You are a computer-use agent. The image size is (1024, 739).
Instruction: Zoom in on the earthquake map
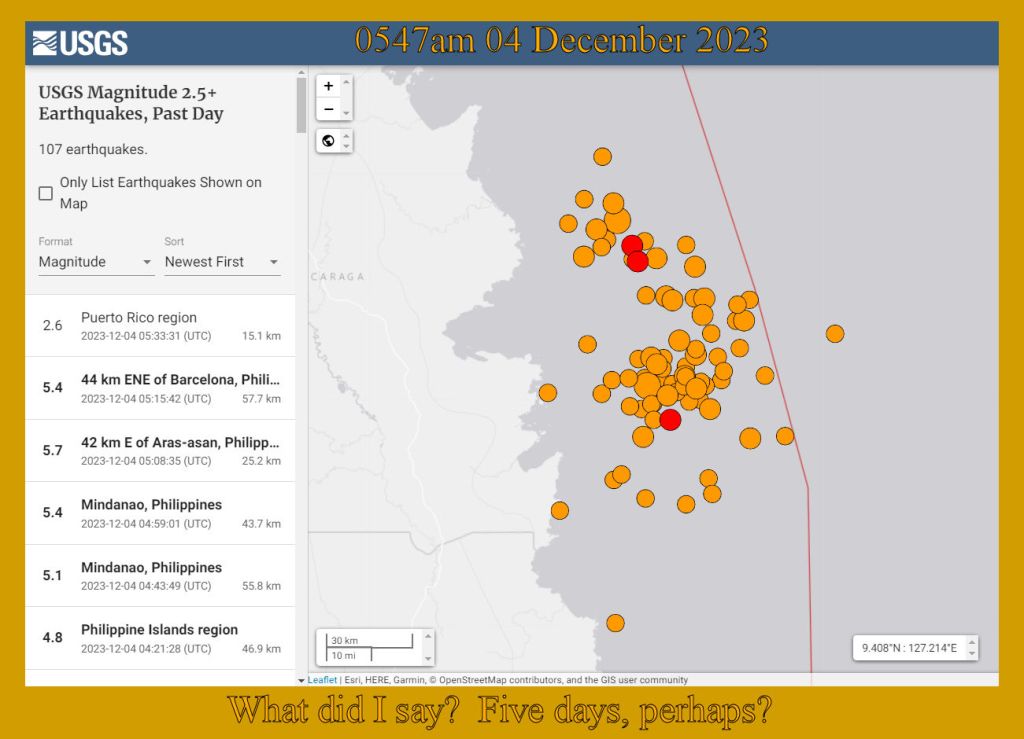[328, 86]
